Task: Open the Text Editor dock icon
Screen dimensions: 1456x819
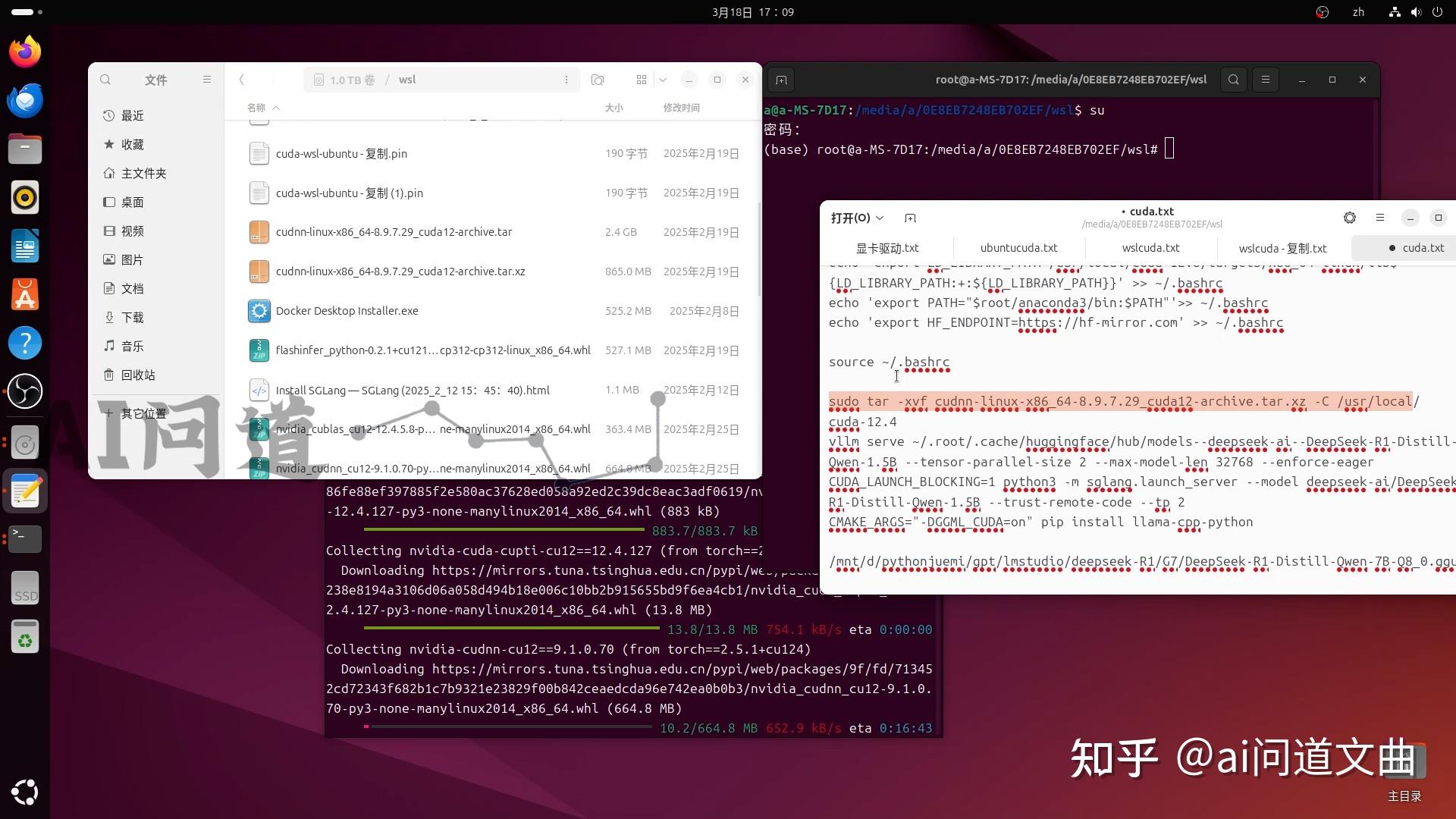Action: (x=25, y=491)
